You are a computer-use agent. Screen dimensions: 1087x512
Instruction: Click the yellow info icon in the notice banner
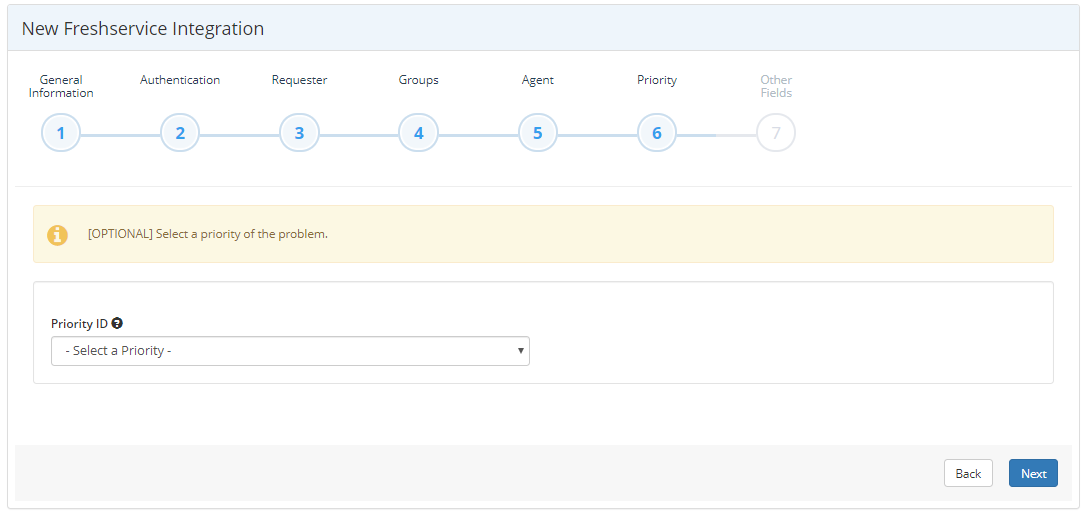[x=58, y=235]
